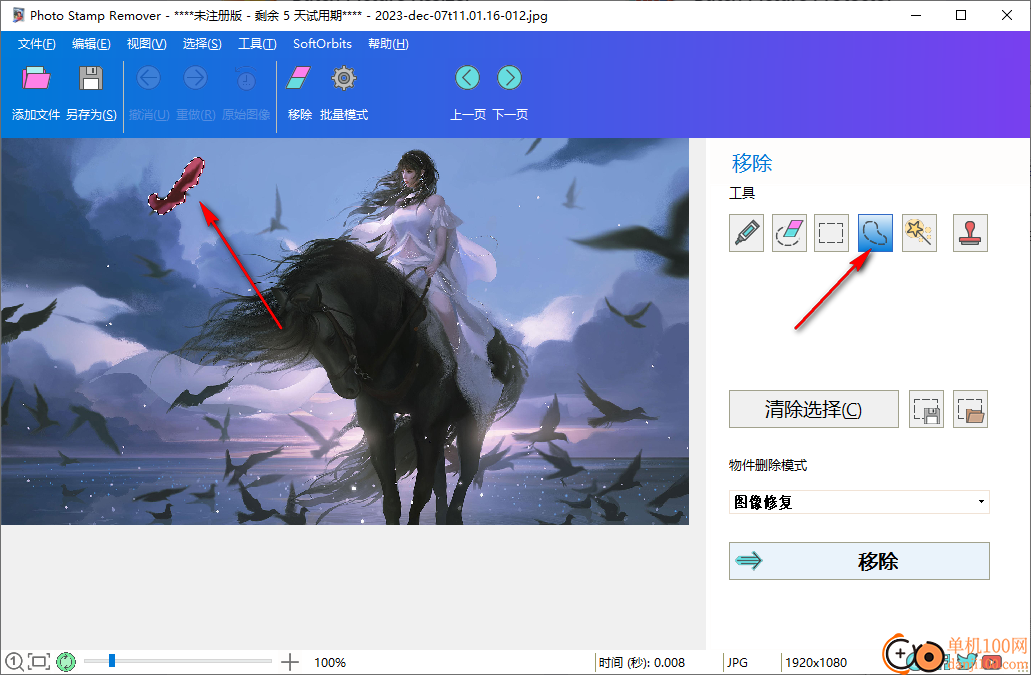This screenshot has width=1031, height=675.
Task: Click the 100% zoom value
Action: point(330,663)
